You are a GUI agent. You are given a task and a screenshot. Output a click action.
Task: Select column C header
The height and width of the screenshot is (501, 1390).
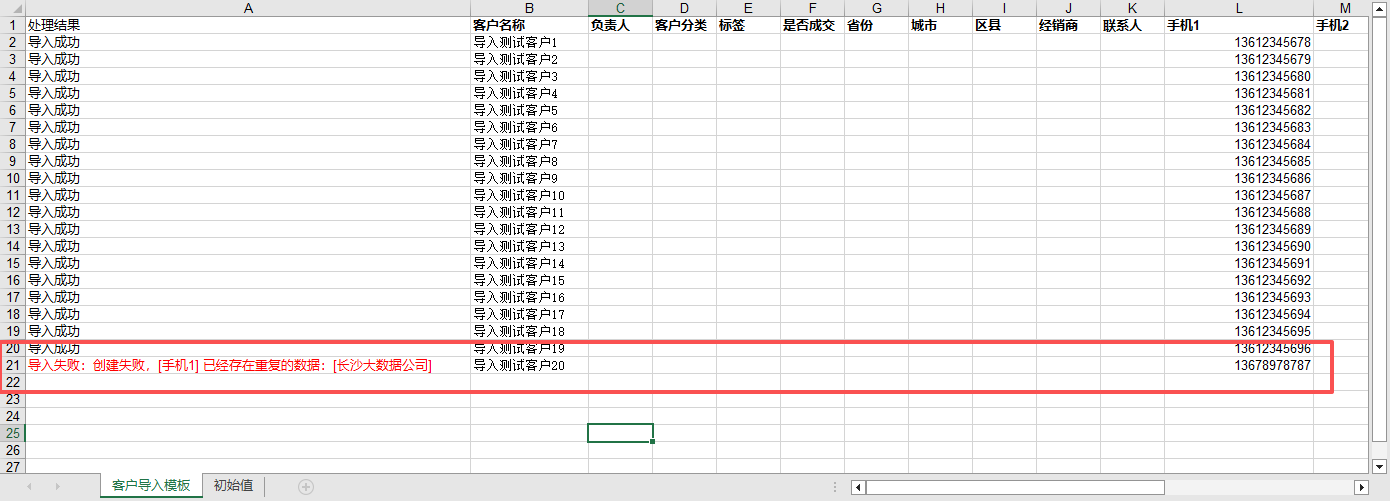tap(620, 8)
